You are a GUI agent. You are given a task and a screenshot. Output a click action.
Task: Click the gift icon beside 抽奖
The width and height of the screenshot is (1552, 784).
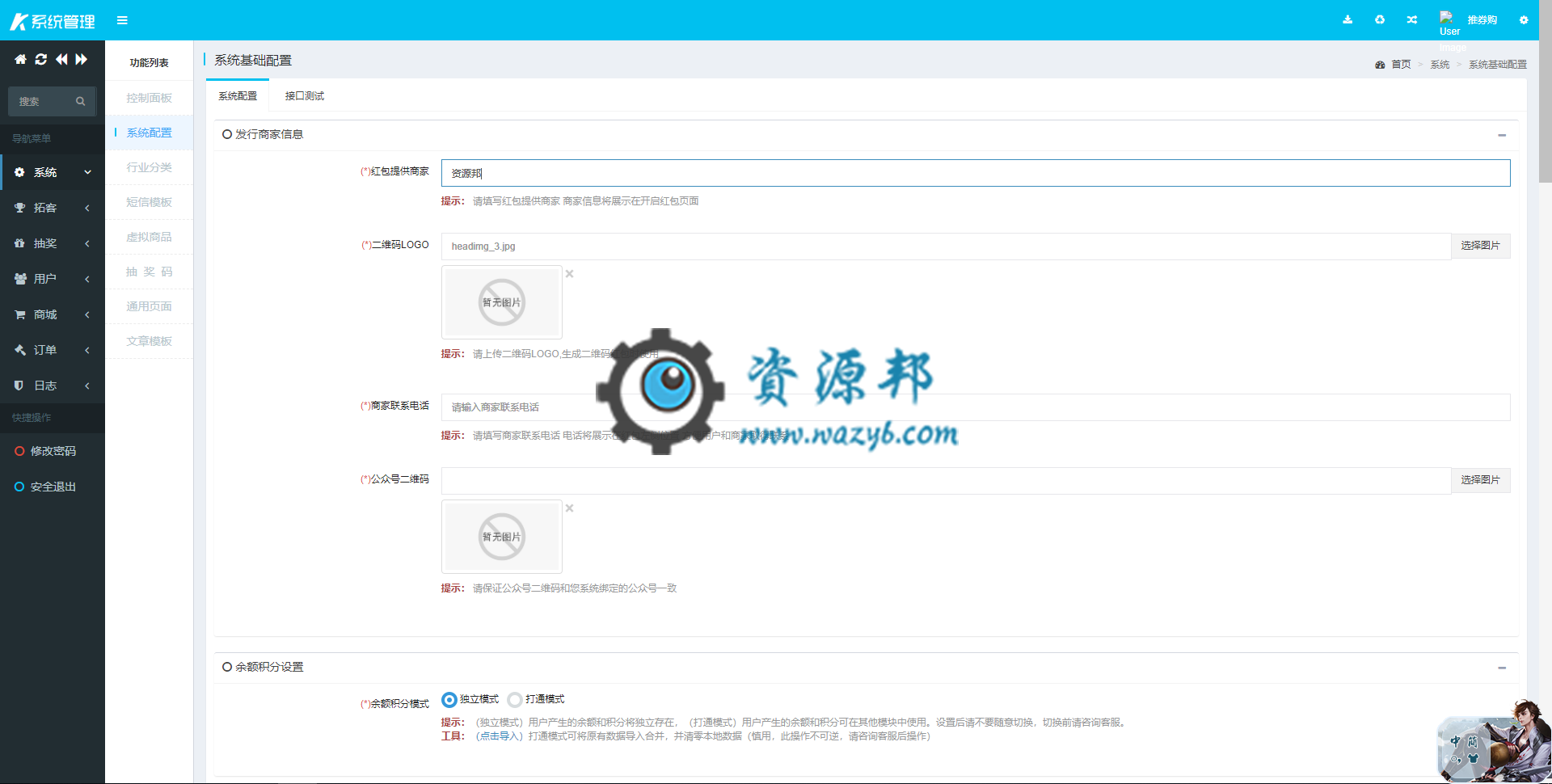pyautogui.click(x=19, y=243)
